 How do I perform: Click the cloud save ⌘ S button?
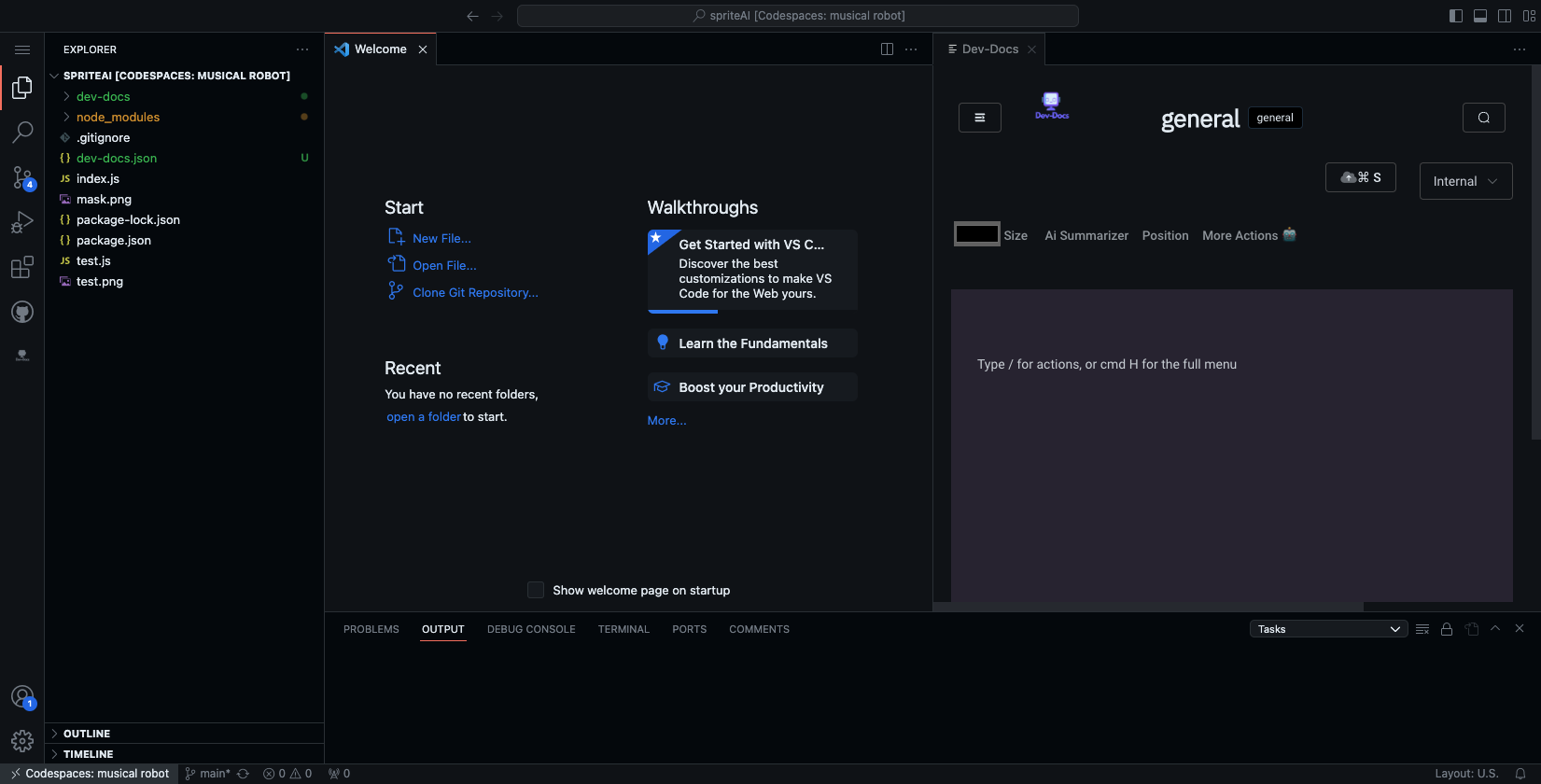click(x=1360, y=177)
